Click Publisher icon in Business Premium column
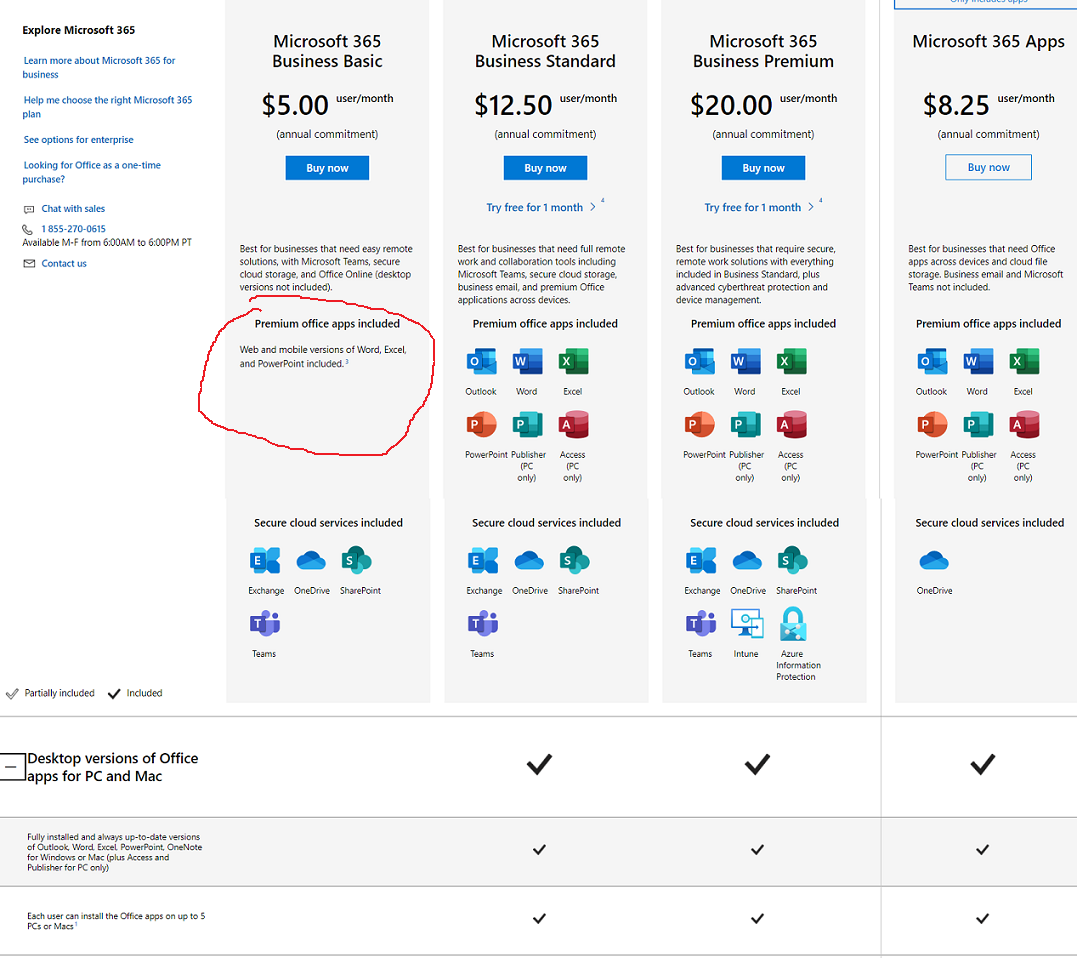Viewport: 1077px width, 958px height. point(745,424)
